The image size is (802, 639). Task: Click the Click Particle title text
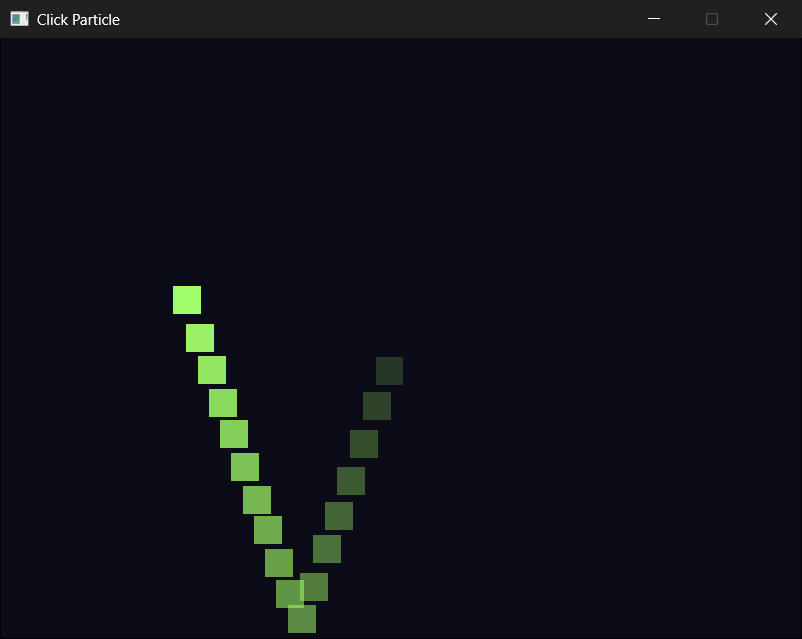78,19
